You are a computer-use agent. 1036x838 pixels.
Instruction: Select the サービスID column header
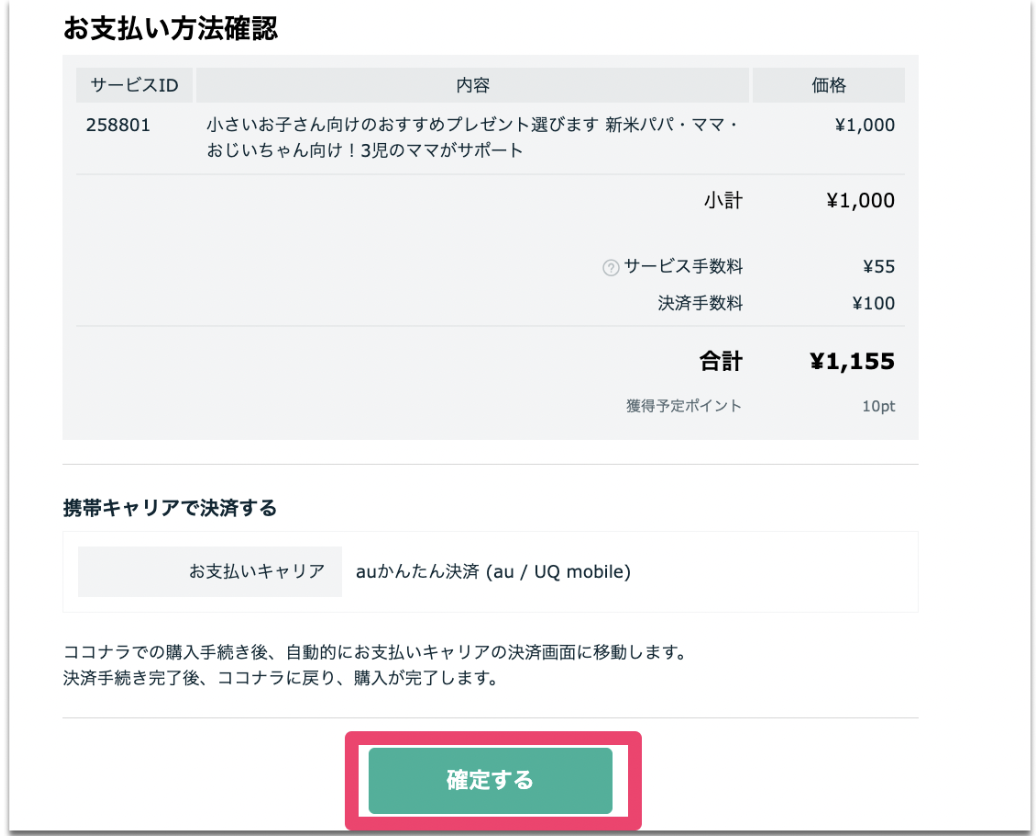tap(134, 85)
